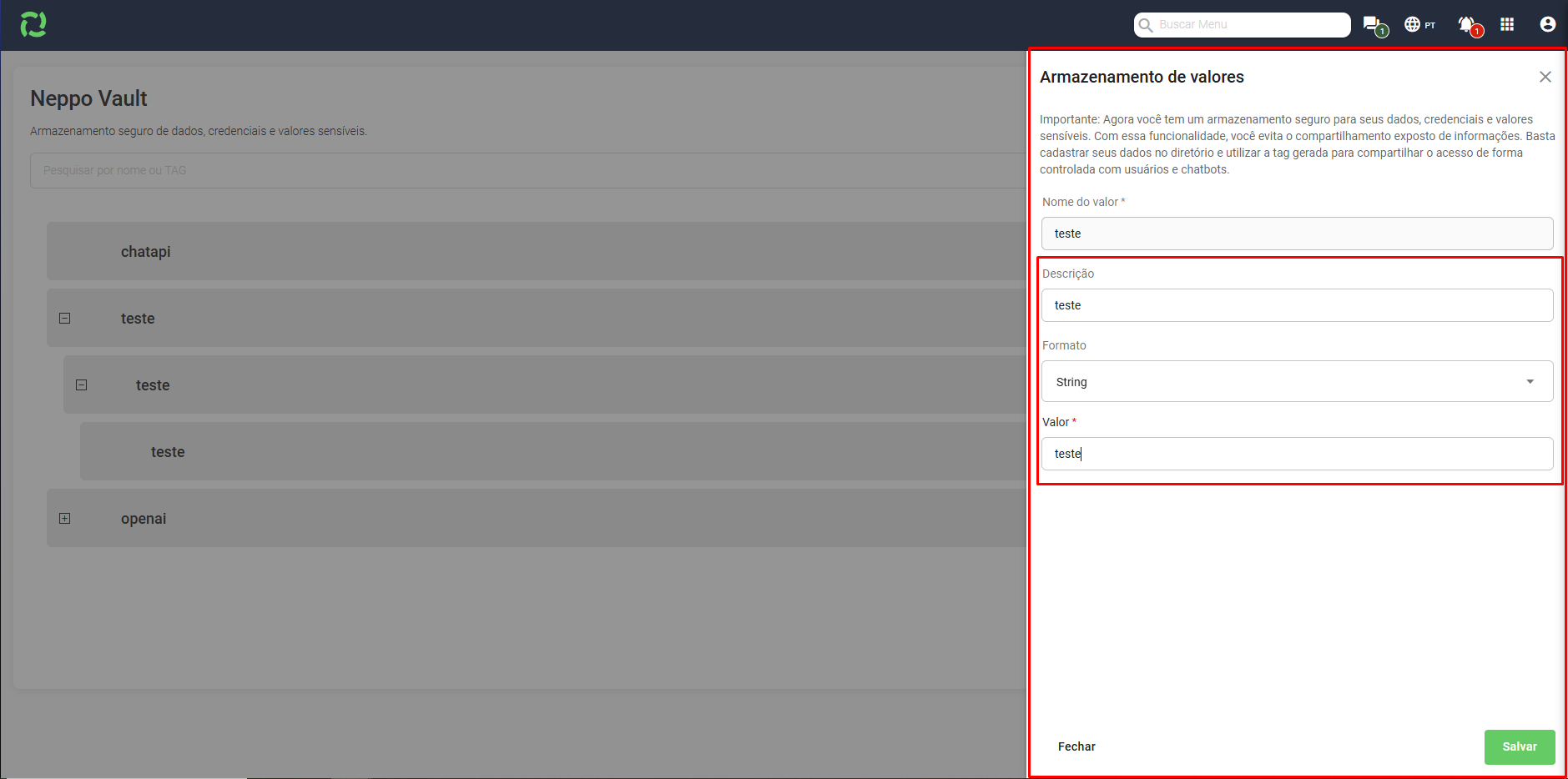This screenshot has height=779, width=1568.
Task: Click the Nome do valor input field
Action: pos(1297,234)
